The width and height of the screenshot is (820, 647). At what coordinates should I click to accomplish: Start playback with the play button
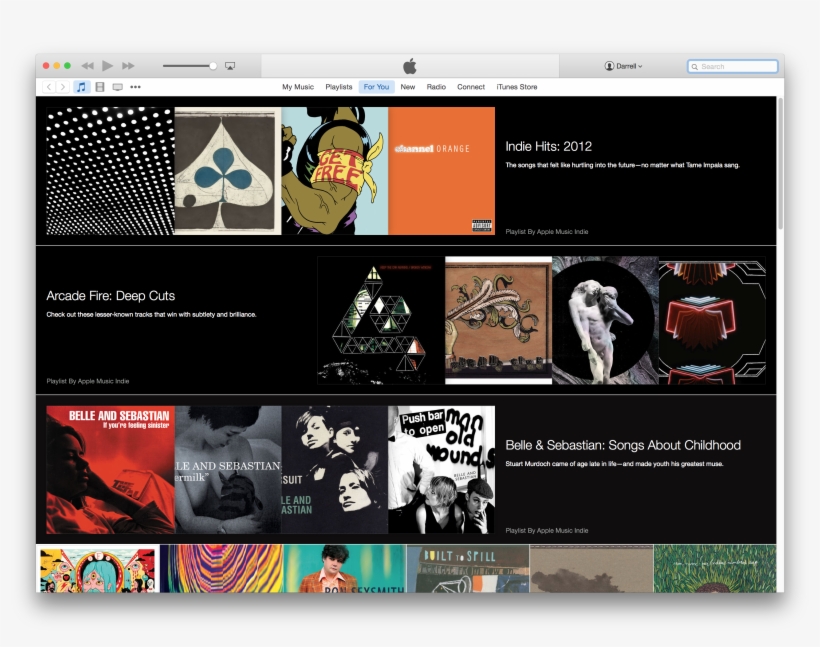tap(108, 66)
